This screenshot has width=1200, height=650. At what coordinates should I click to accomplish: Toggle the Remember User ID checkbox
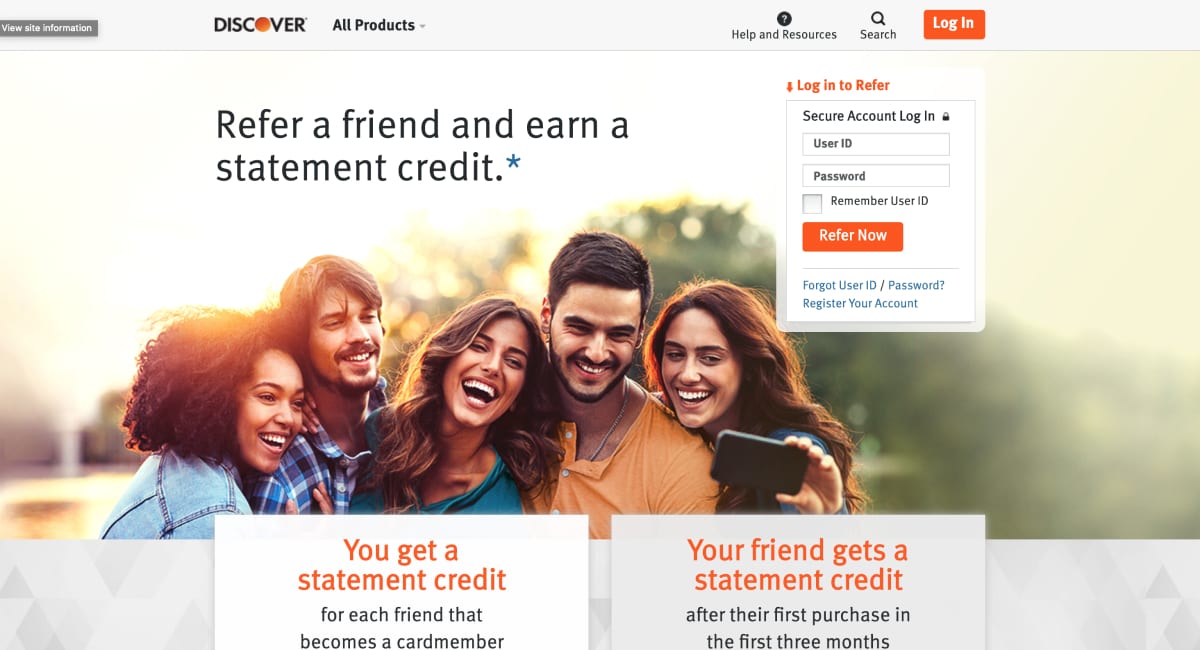[812, 203]
